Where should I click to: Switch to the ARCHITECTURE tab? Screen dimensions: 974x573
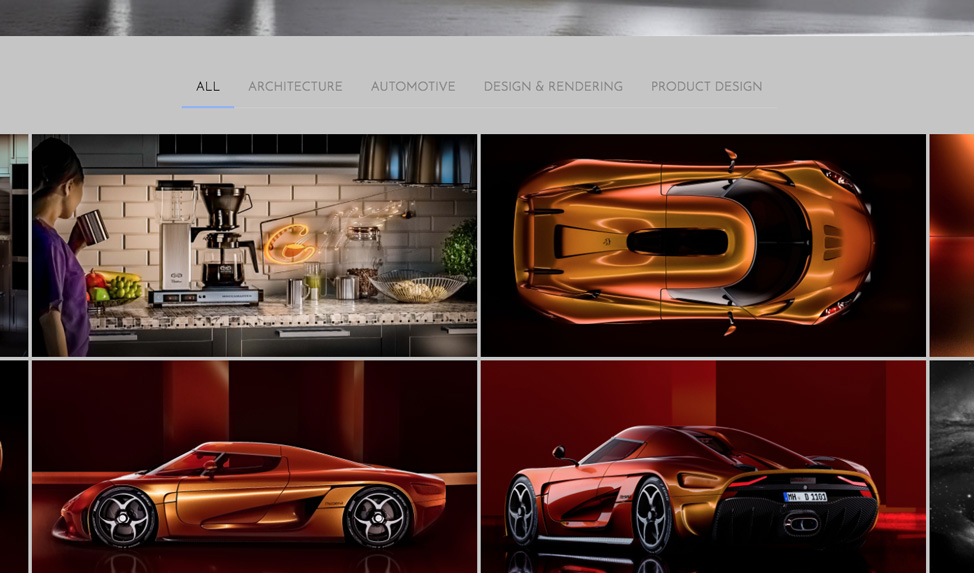click(x=295, y=86)
